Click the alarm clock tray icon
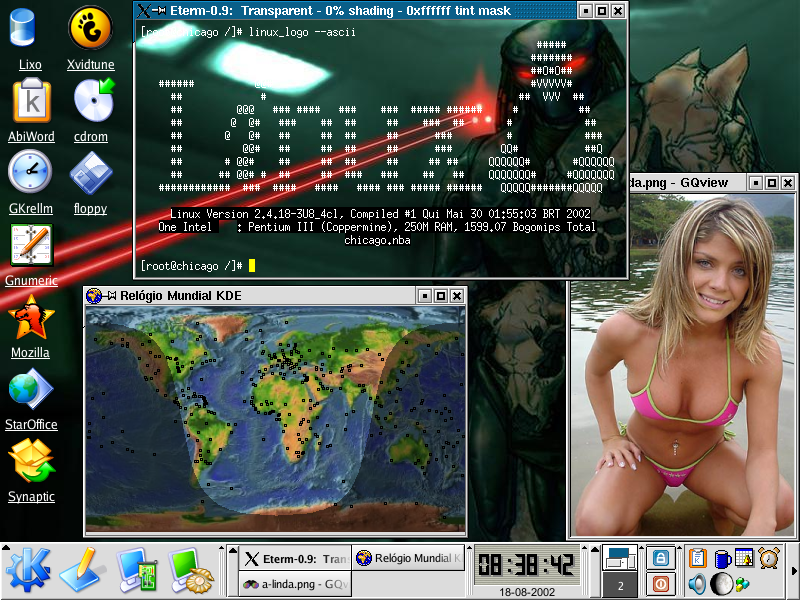The height and width of the screenshot is (600, 800). [769, 558]
